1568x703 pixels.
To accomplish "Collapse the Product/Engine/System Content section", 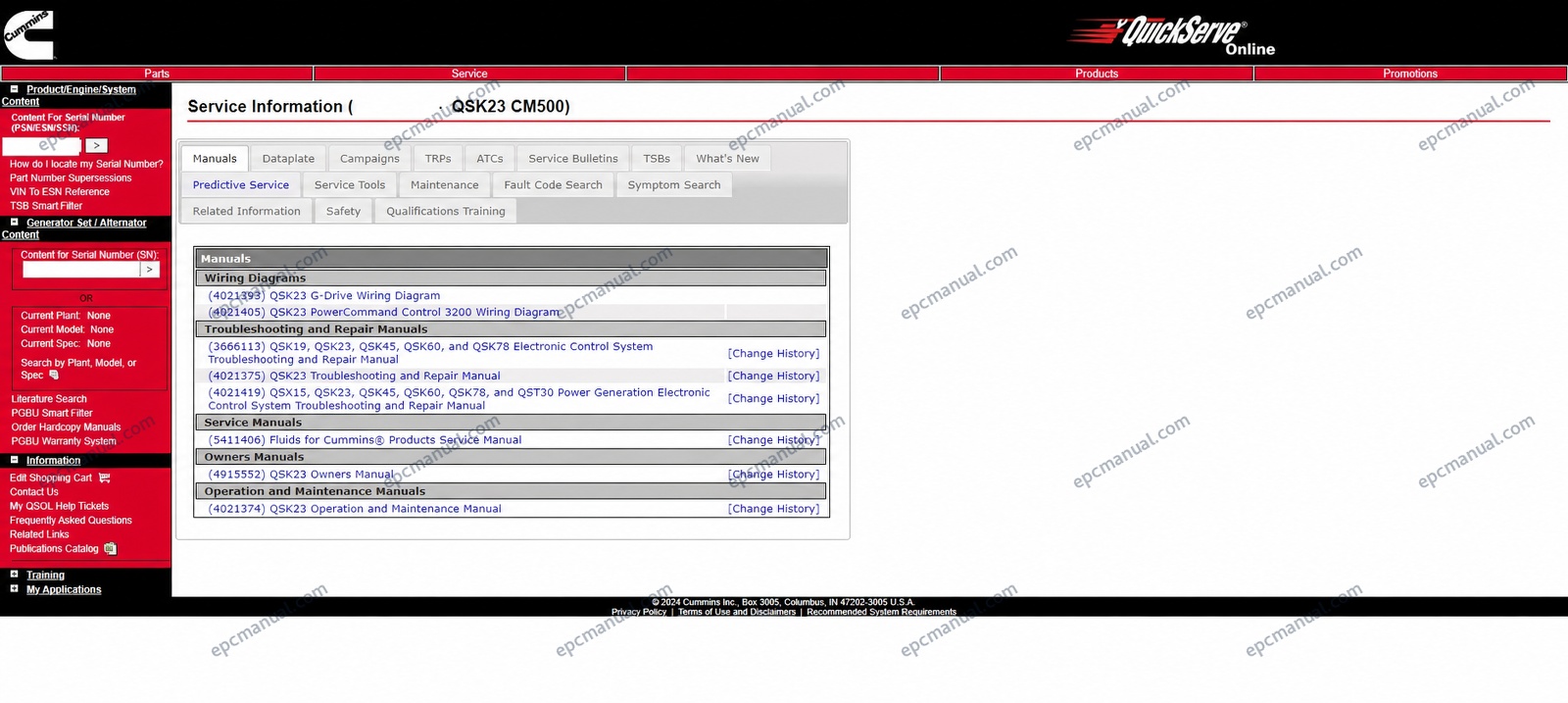I will pyautogui.click(x=15, y=89).
